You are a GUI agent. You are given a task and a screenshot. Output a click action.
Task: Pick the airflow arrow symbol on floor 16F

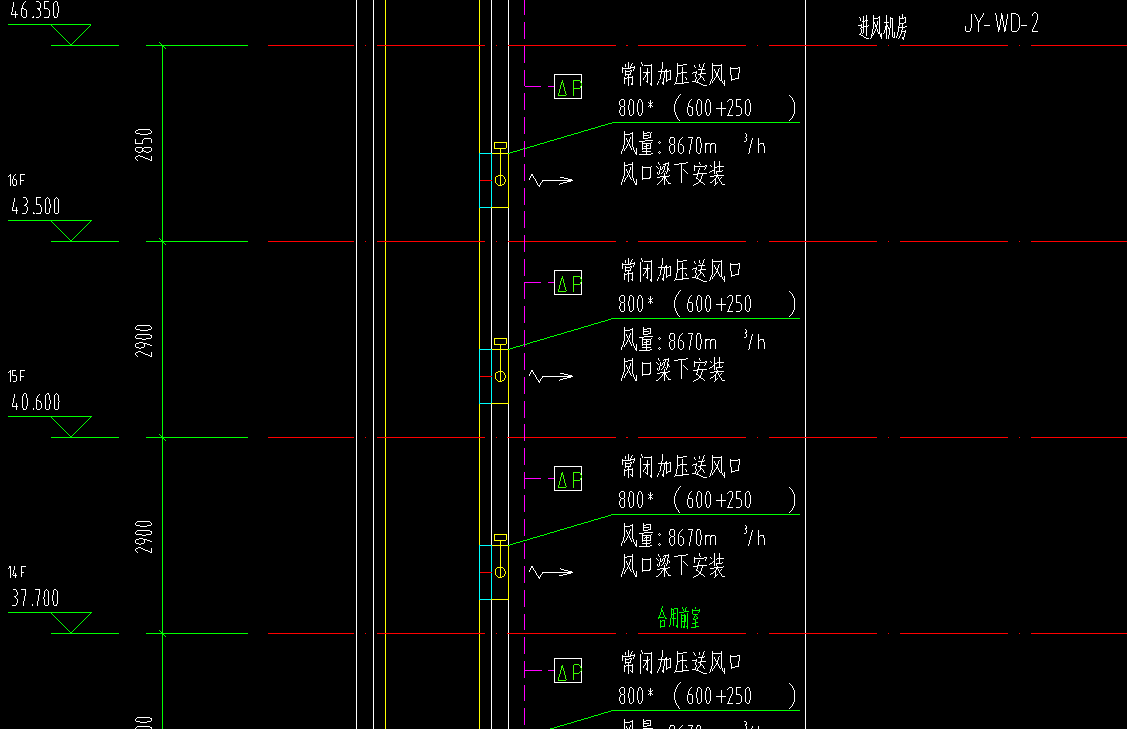click(551, 180)
